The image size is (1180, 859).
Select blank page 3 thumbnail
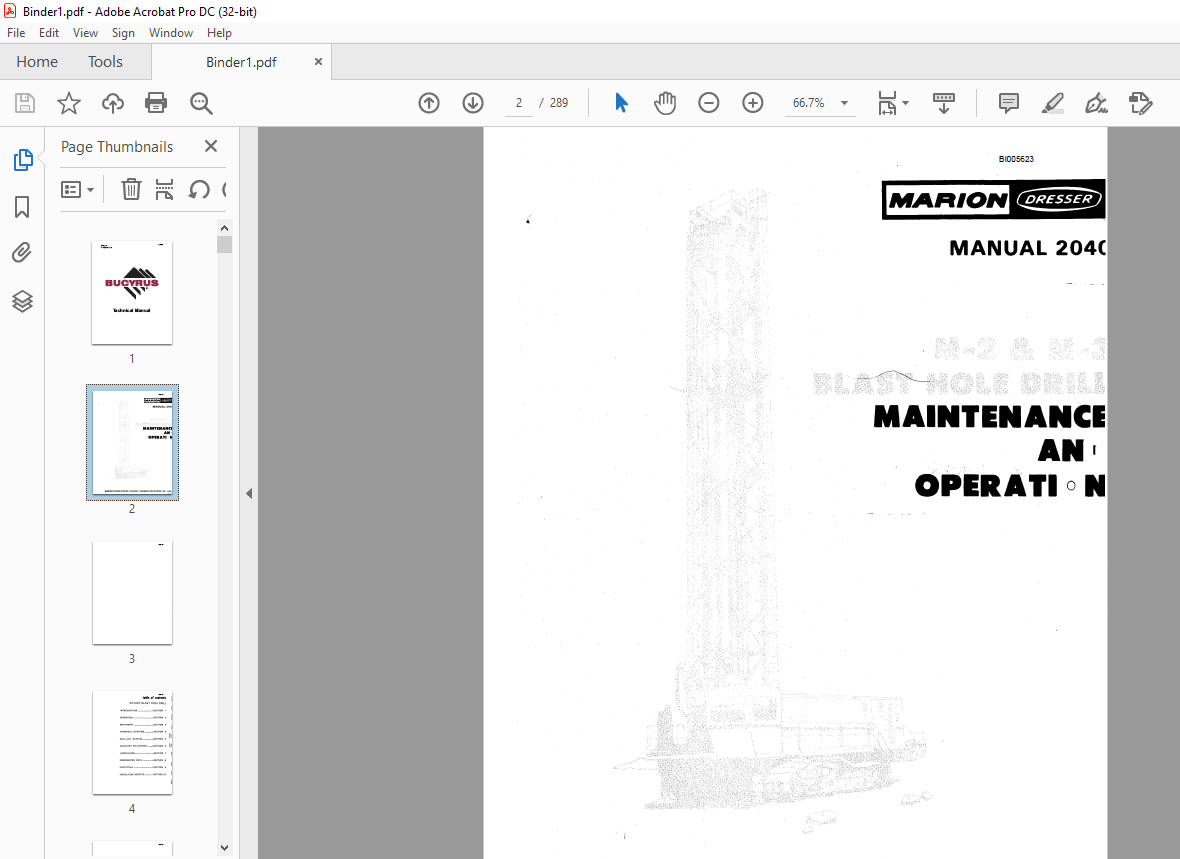(x=132, y=592)
